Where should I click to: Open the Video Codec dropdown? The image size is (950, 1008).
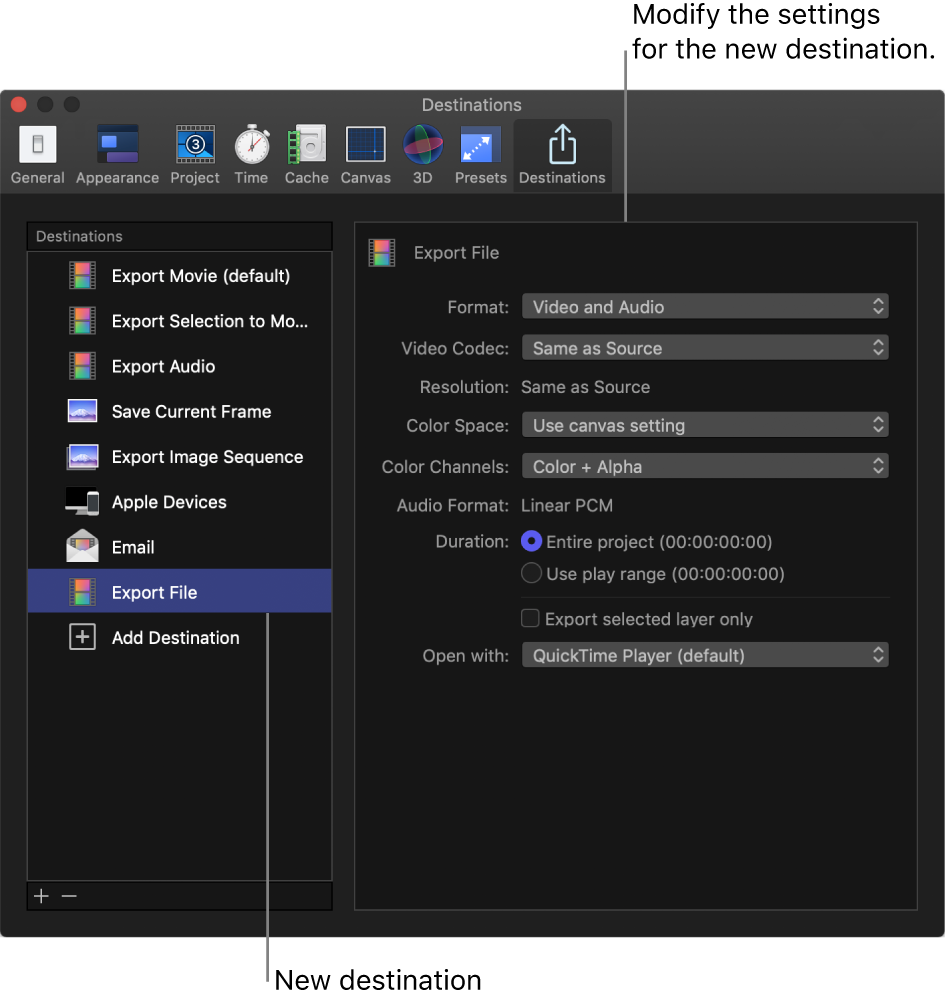(705, 347)
